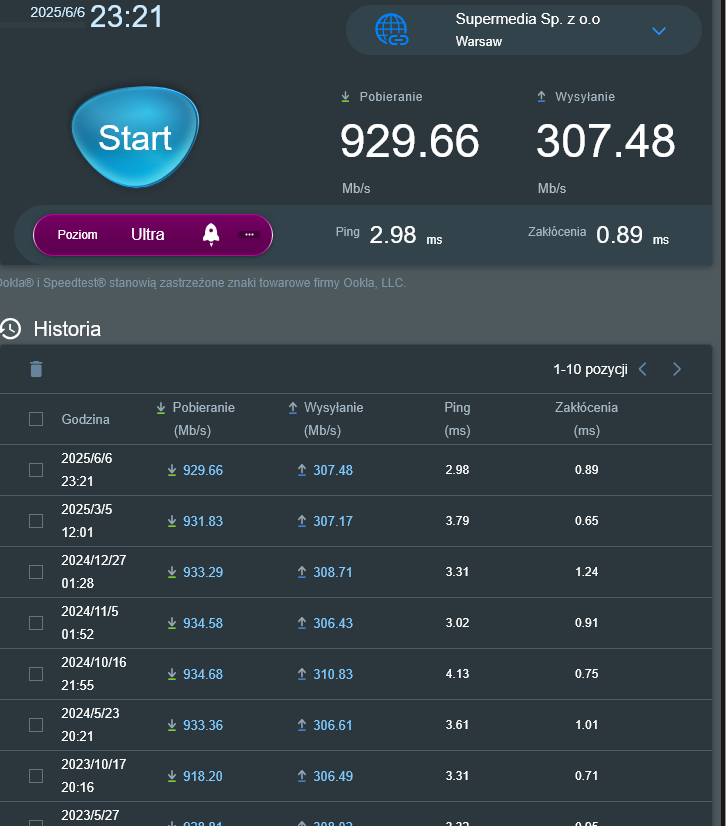Viewport: 726px width, 826px height.
Task: Go to previous history page arrow
Action: coord(643,369)
